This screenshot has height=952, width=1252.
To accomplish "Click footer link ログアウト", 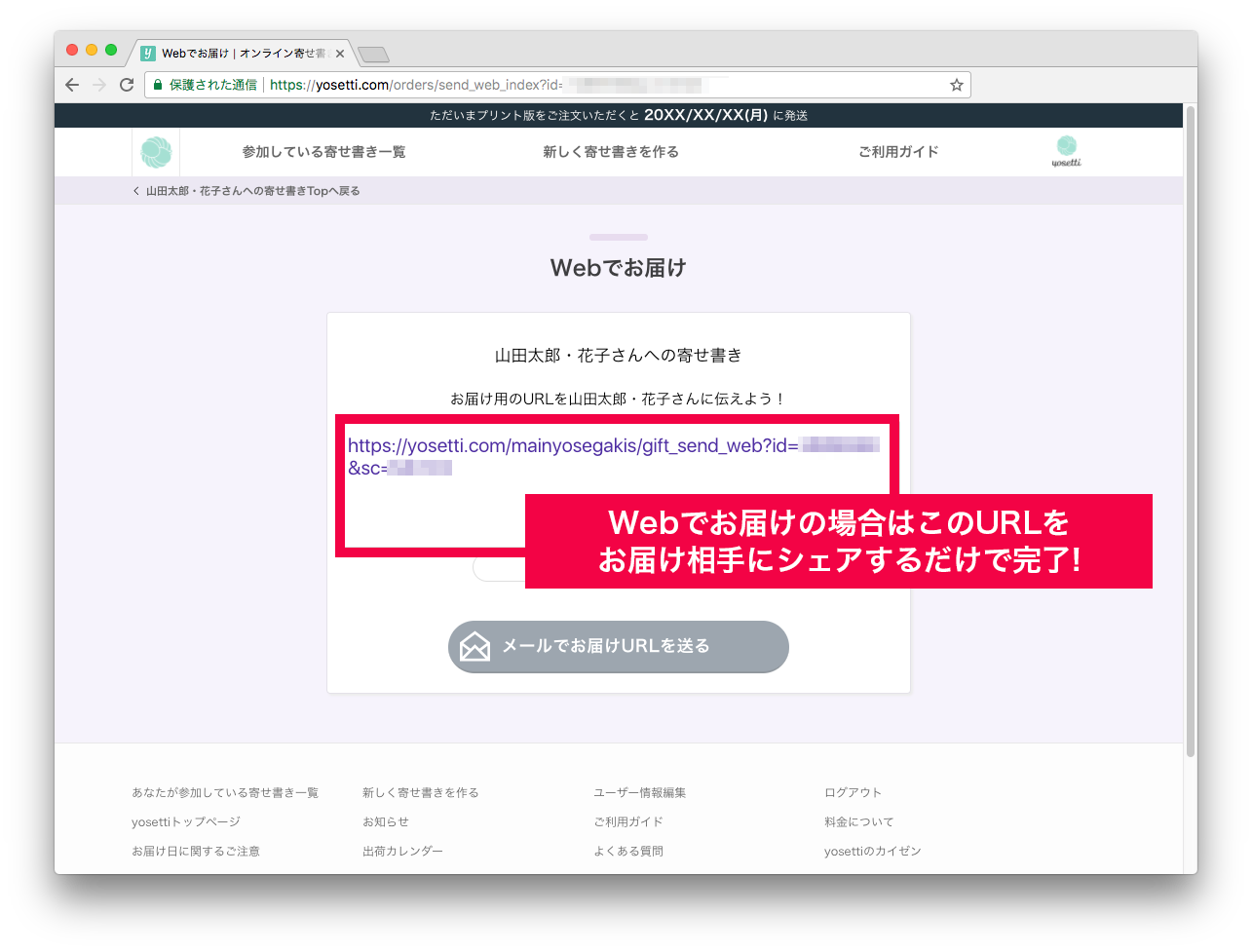I will pyautogui.click(x=854, y=792).
